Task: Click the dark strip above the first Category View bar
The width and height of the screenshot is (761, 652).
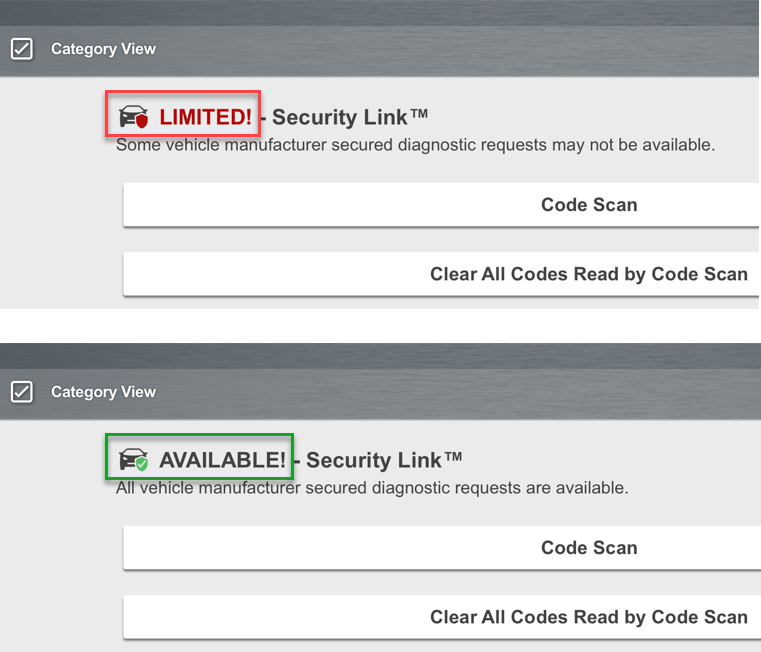Action: pyautogui.click(x=380, y=12)
